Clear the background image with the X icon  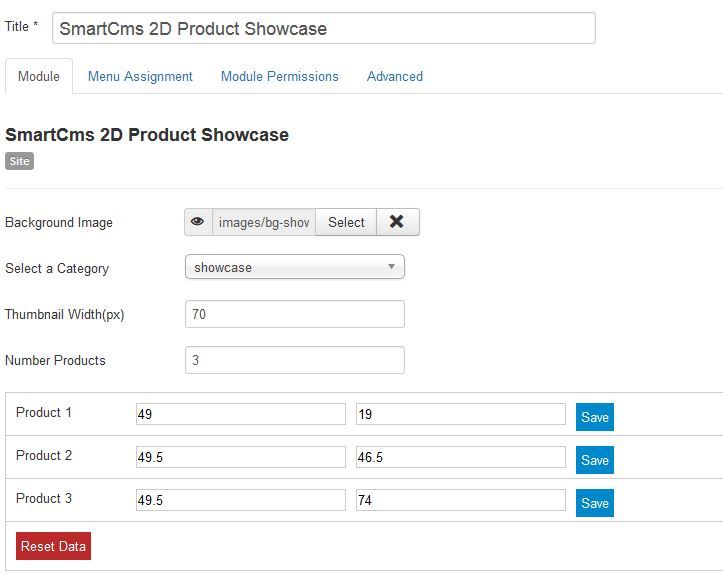tap(397, 222)
